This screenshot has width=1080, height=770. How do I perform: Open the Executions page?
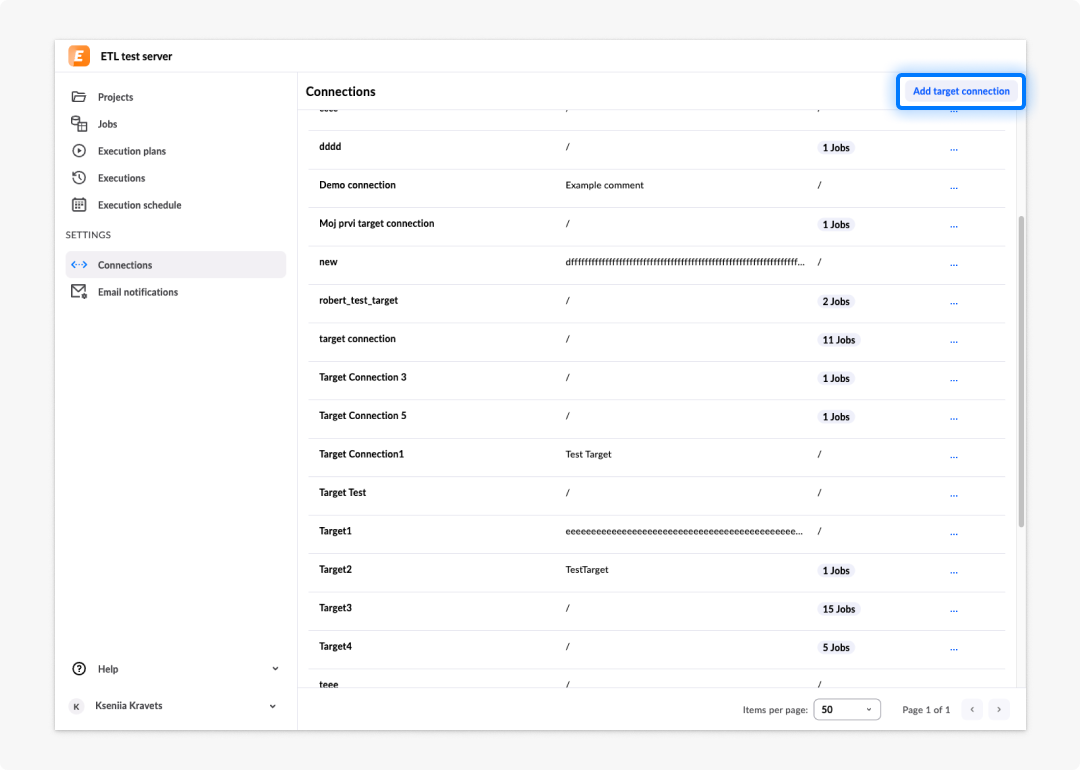pyautogui.click(x=121, y=178)
